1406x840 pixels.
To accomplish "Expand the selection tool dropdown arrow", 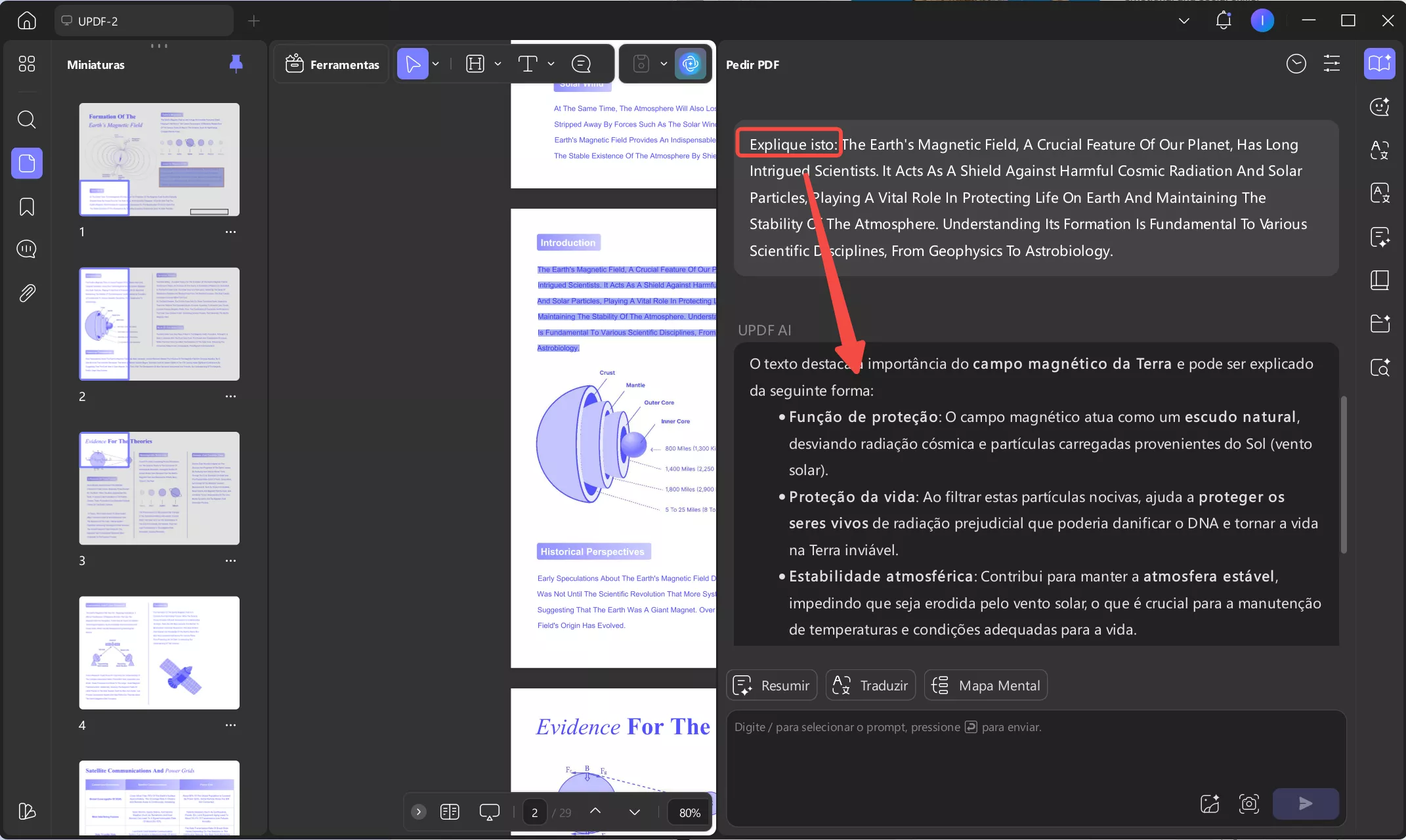I will (x=435, y=63).
